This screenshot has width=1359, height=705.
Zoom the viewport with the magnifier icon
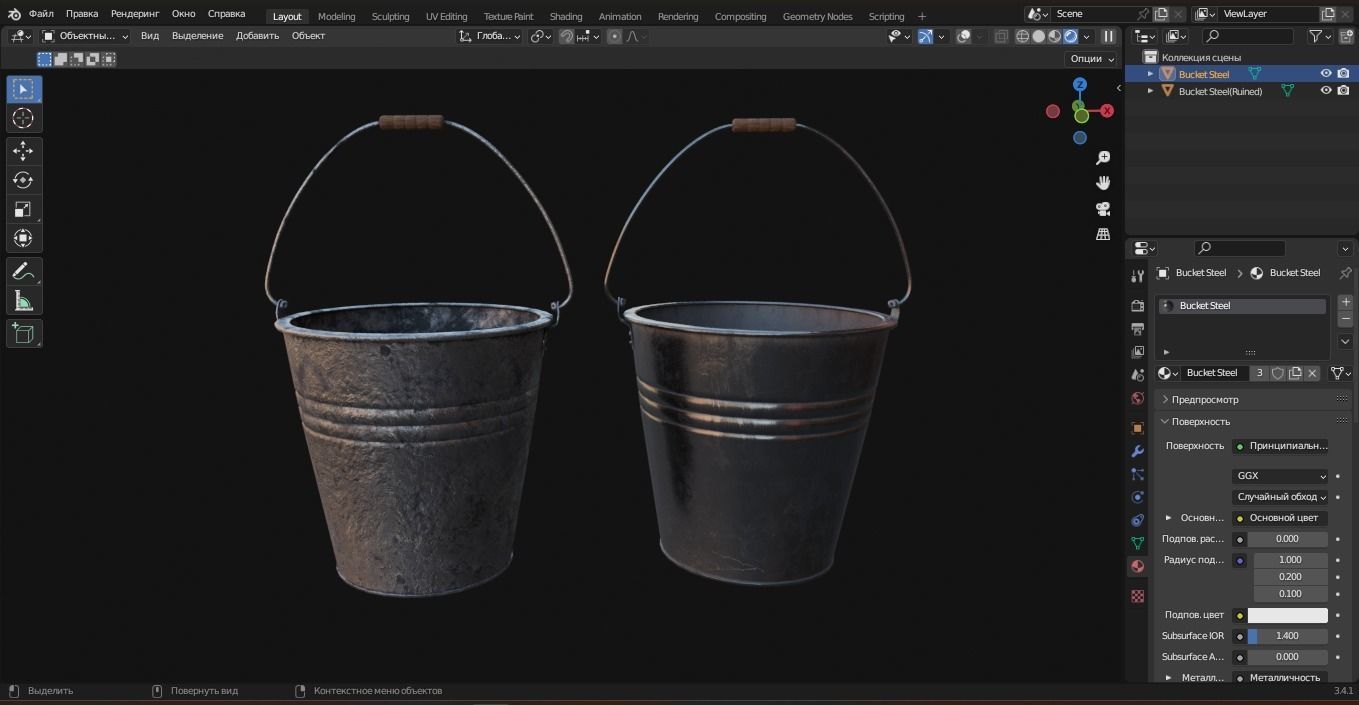click(1103, 158)
